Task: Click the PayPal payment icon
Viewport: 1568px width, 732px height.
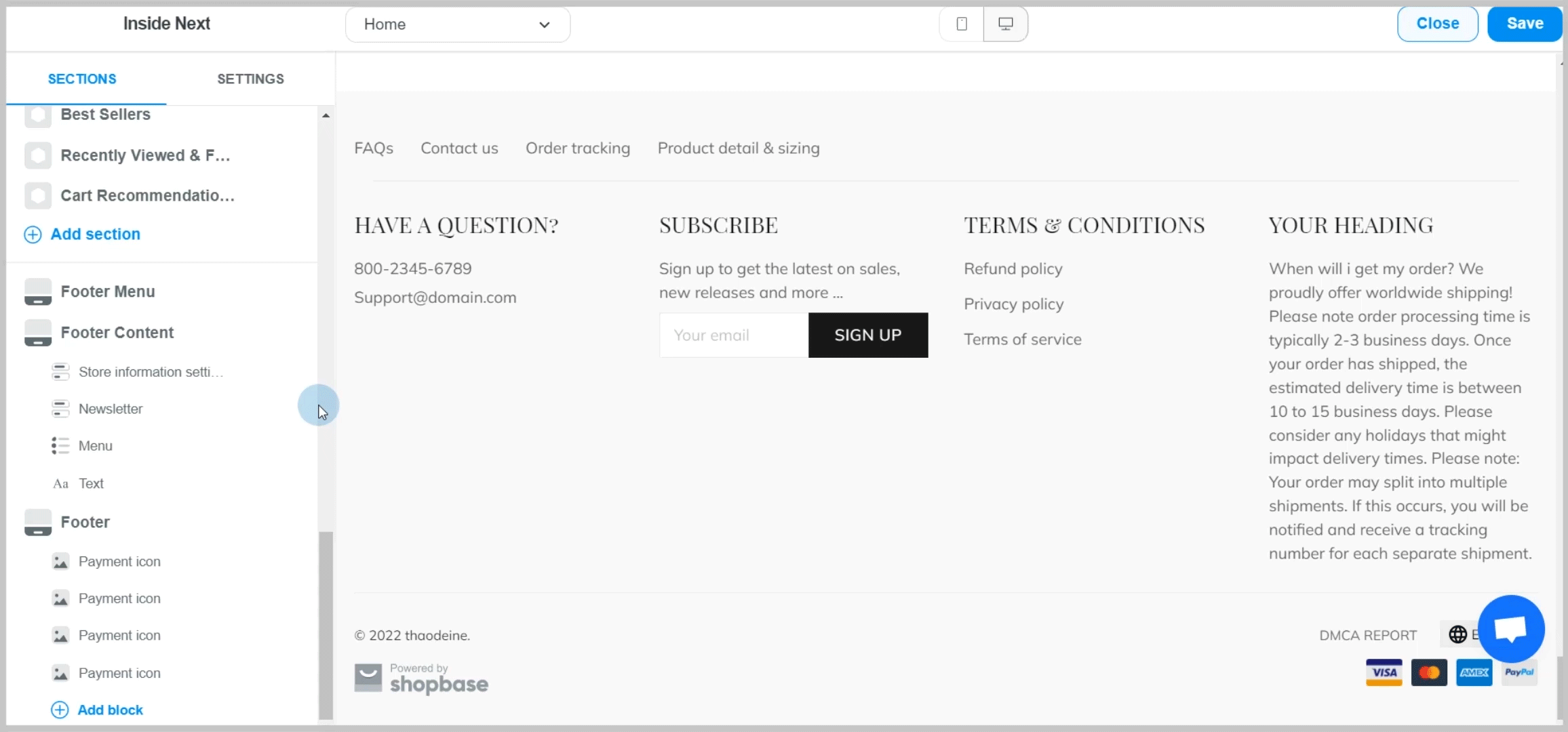Action: 1519,672
